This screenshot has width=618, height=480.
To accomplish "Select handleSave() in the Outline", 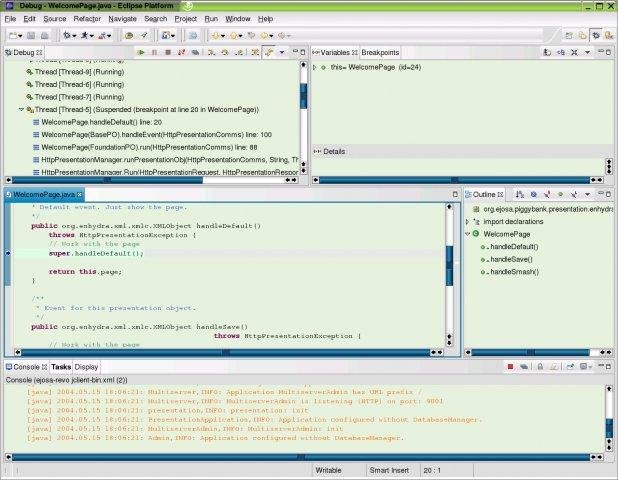I will tap(511, 259).
